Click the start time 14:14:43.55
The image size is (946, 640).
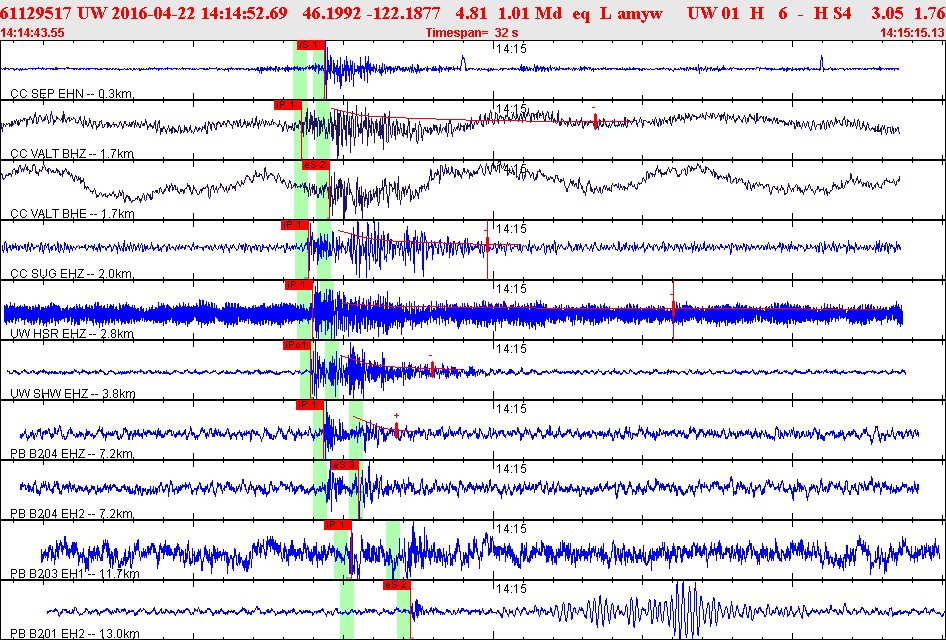click(x=33, y=33)
